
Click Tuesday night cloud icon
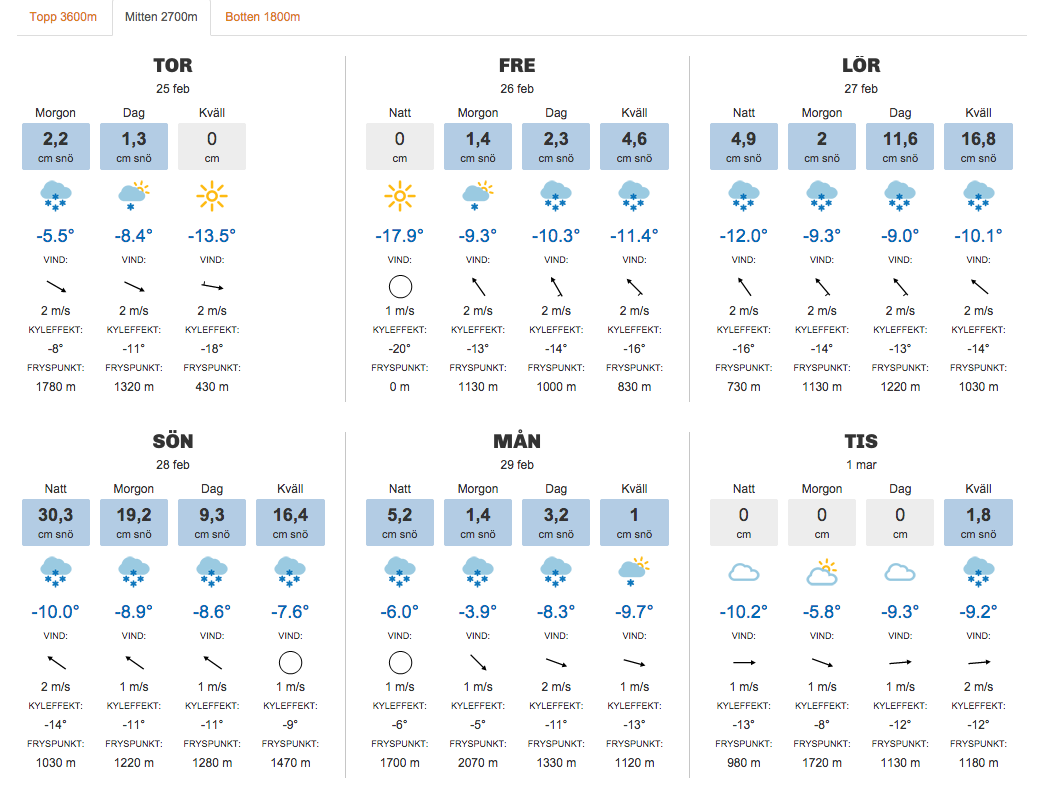pyautogui.click(x=744, y=572)
